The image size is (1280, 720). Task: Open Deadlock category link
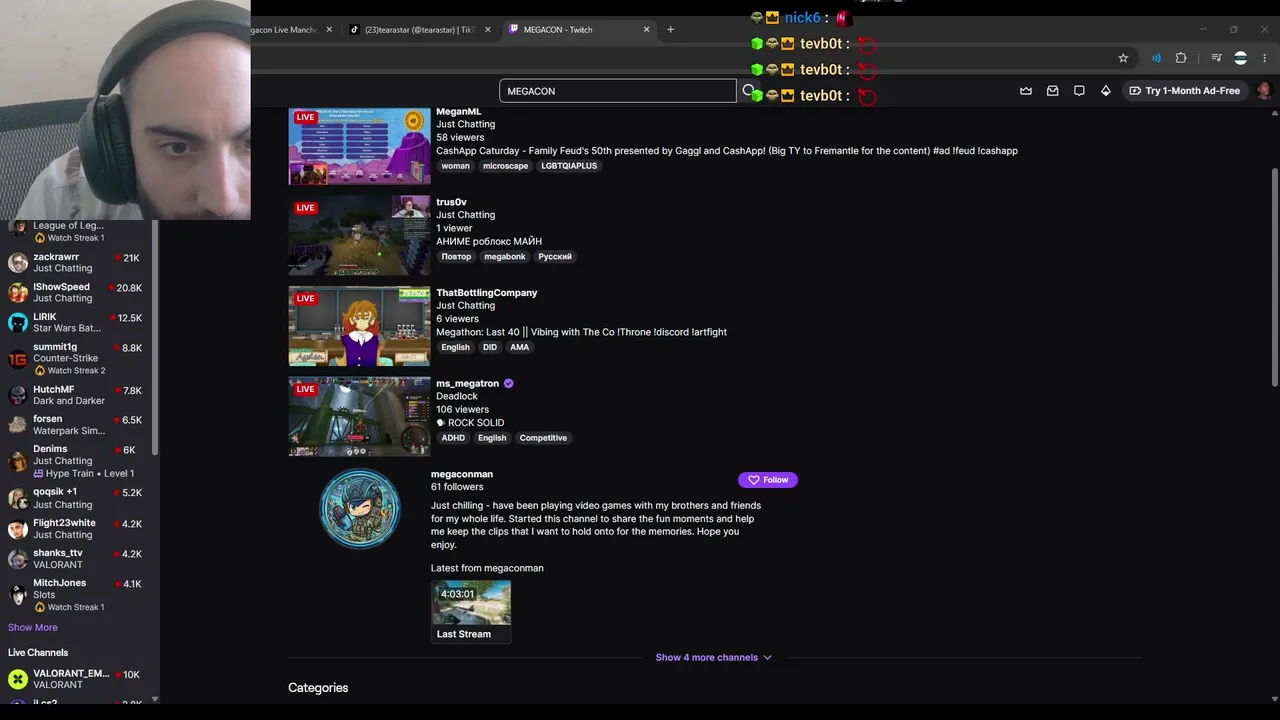tap(457, 397)
